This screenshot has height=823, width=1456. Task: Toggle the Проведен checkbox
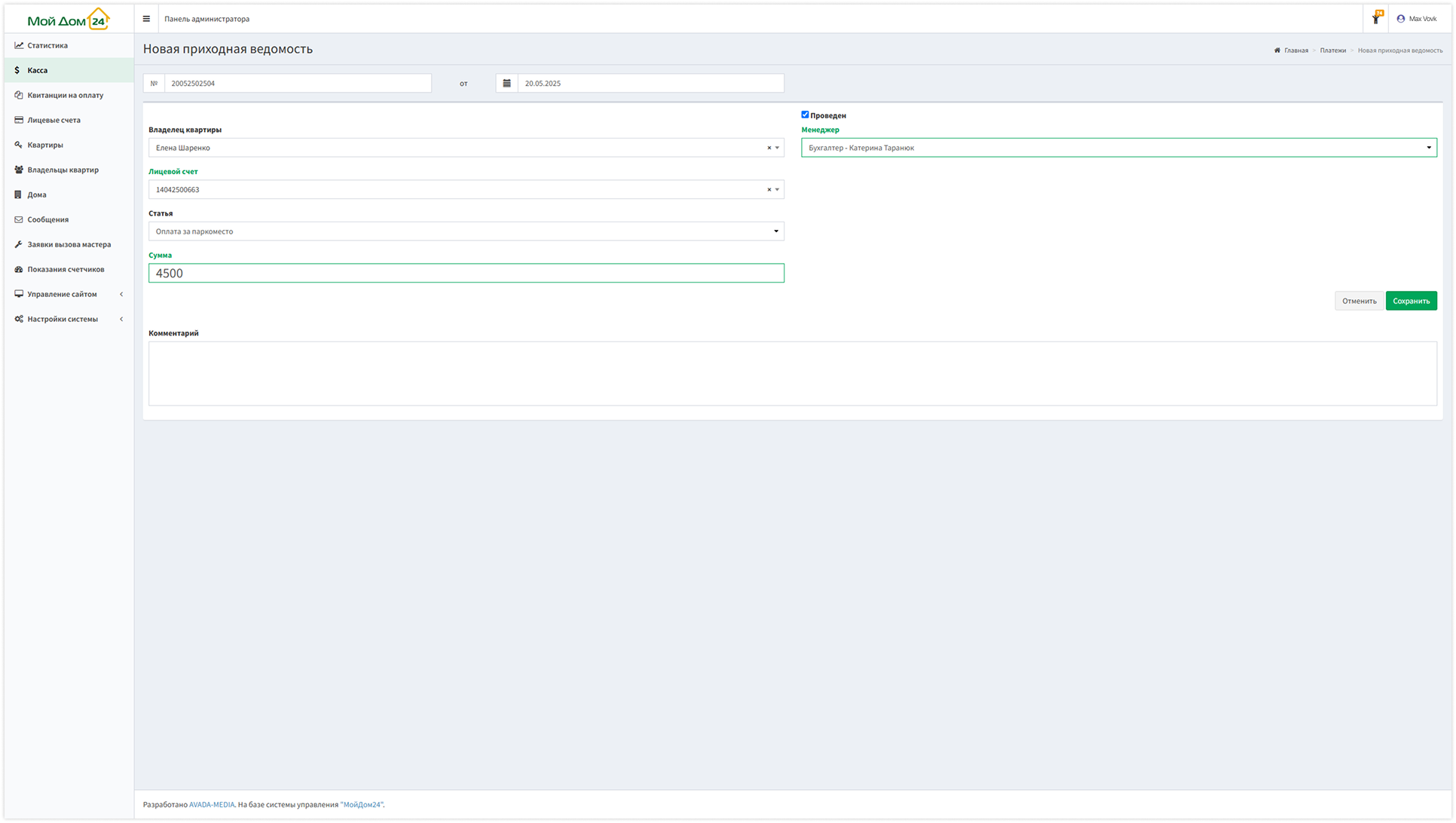click(805, 115)
